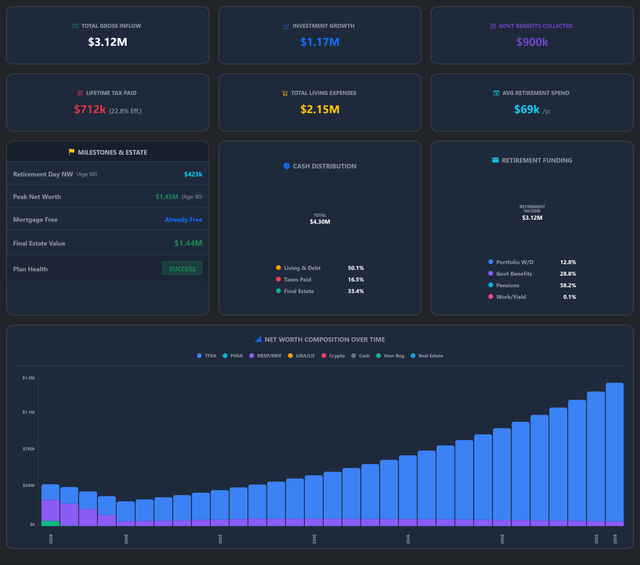Toggle TFSA series in chart legend
The width and height of the screenshot is (640, 565).
point(207,356)
